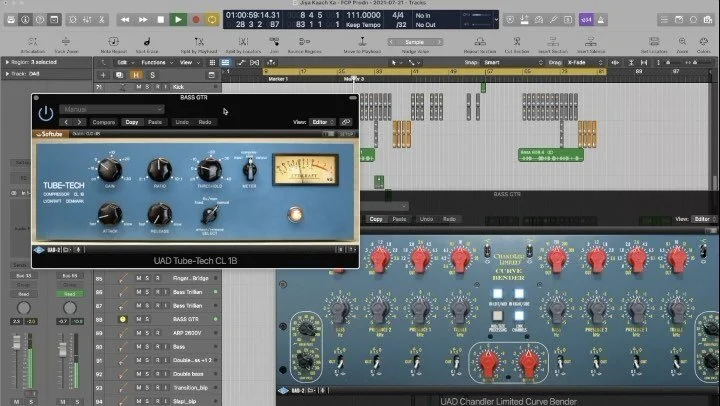The width and height of the screenshot is (720, 406).
Task: Click the Set Locators icon
Action: click(x=654, y=42)
